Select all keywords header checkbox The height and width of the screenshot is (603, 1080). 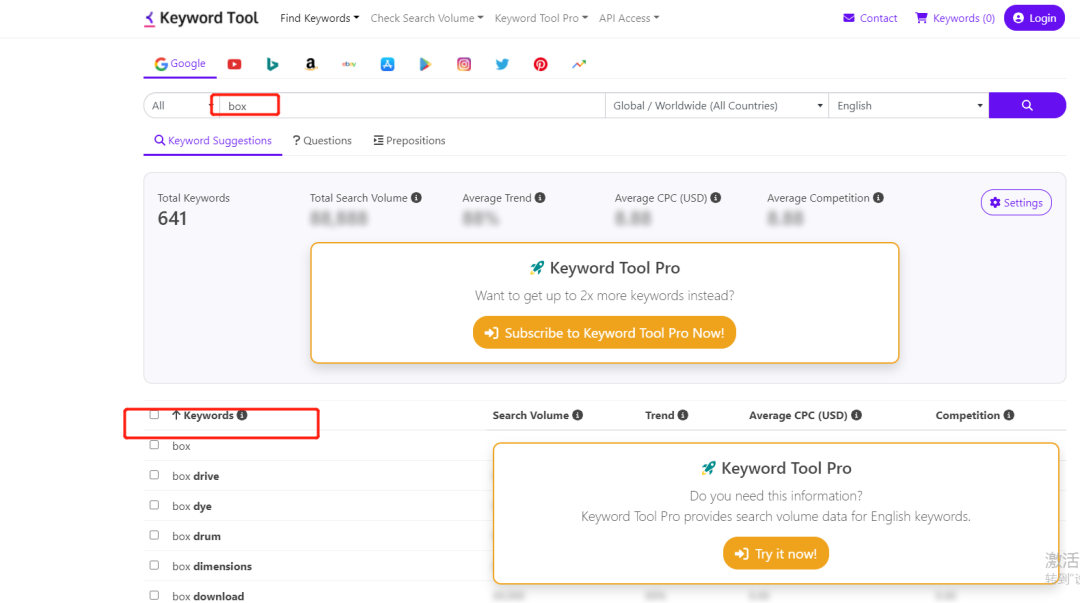click(x=154, y=415)
